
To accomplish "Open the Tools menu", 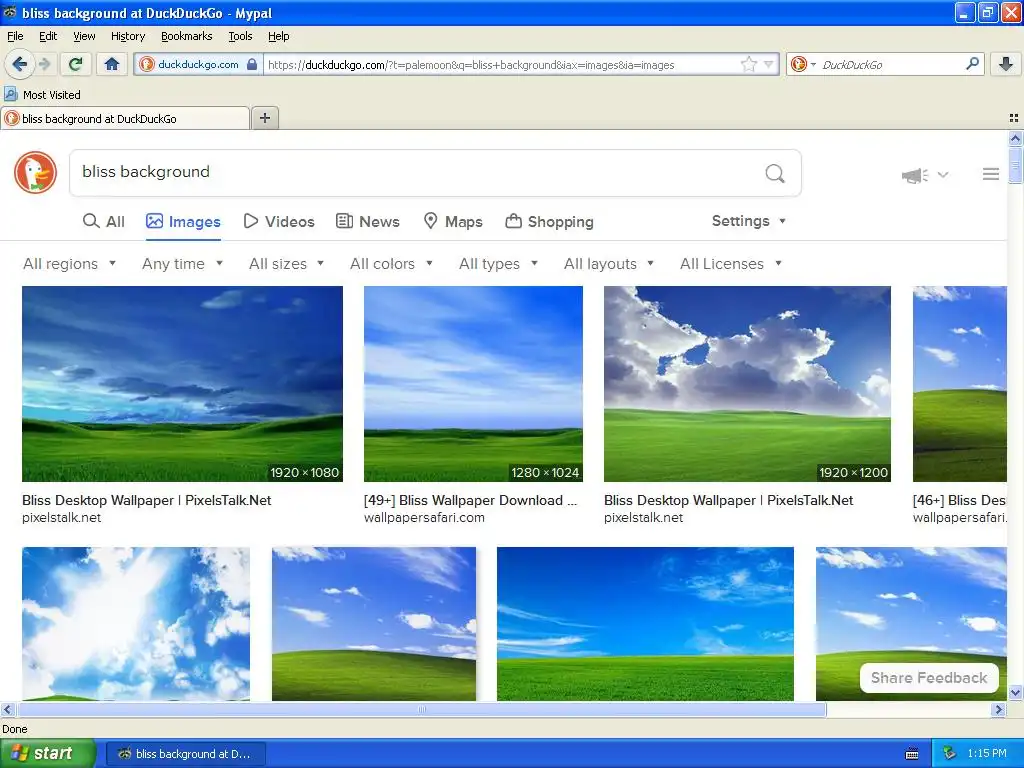I will (240, 36).
